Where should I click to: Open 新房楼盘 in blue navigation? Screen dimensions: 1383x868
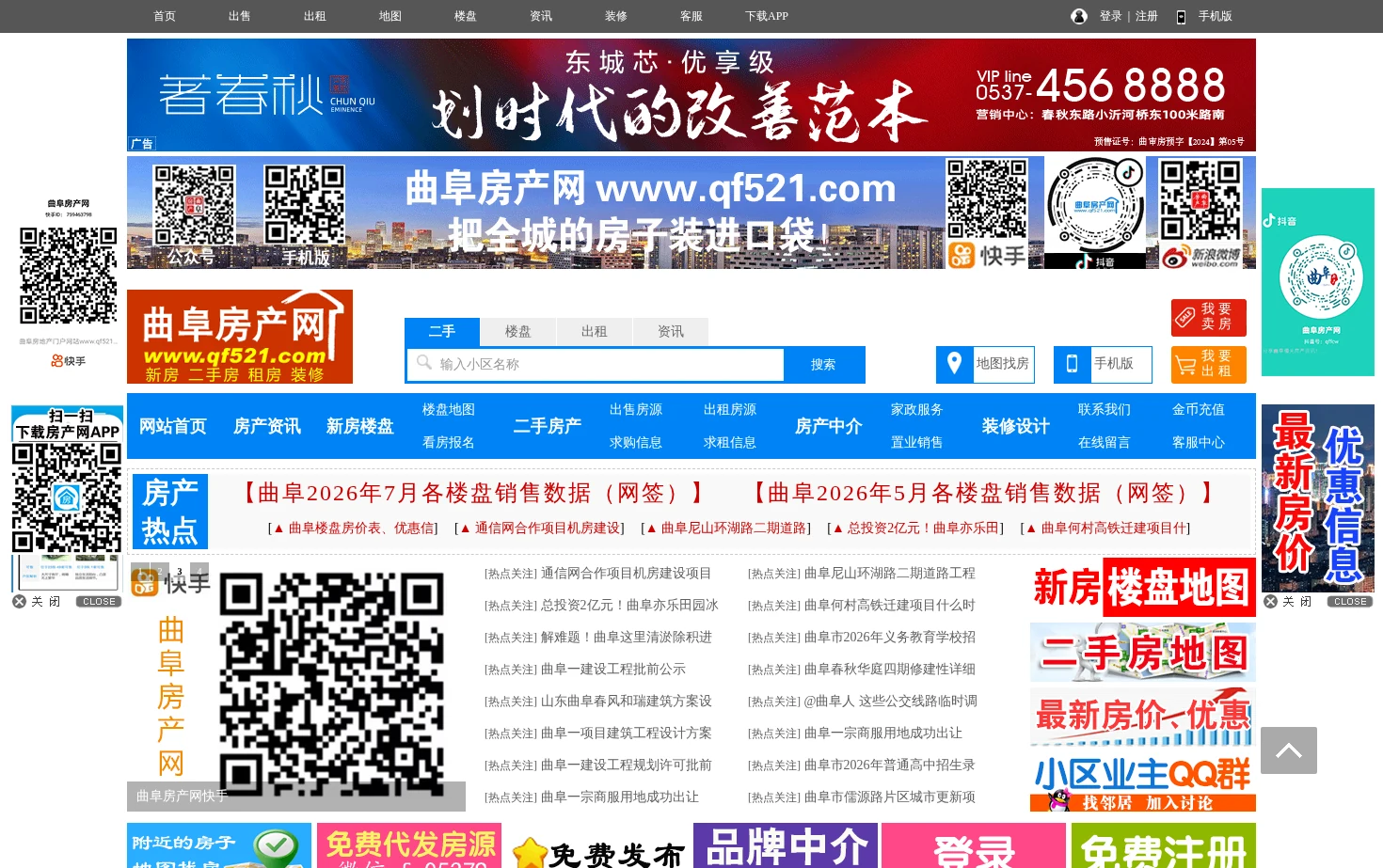pos(360,426)
